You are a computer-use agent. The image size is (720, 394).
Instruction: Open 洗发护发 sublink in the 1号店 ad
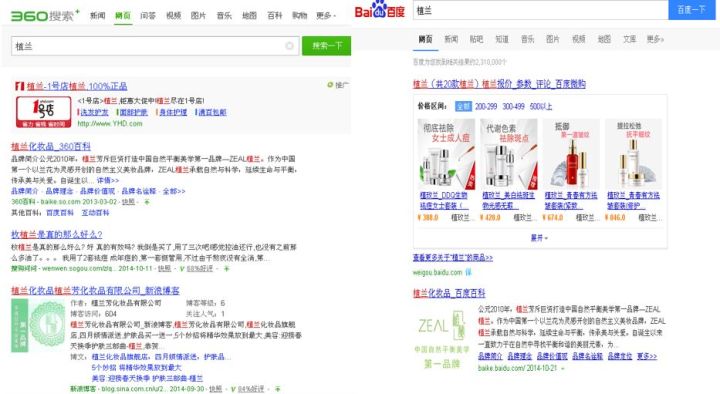95,112
